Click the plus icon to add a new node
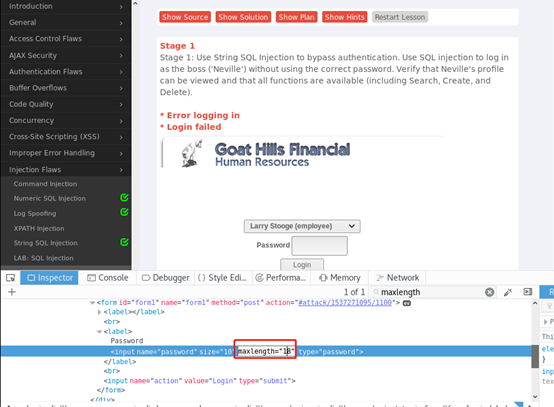 click(12, 292)
